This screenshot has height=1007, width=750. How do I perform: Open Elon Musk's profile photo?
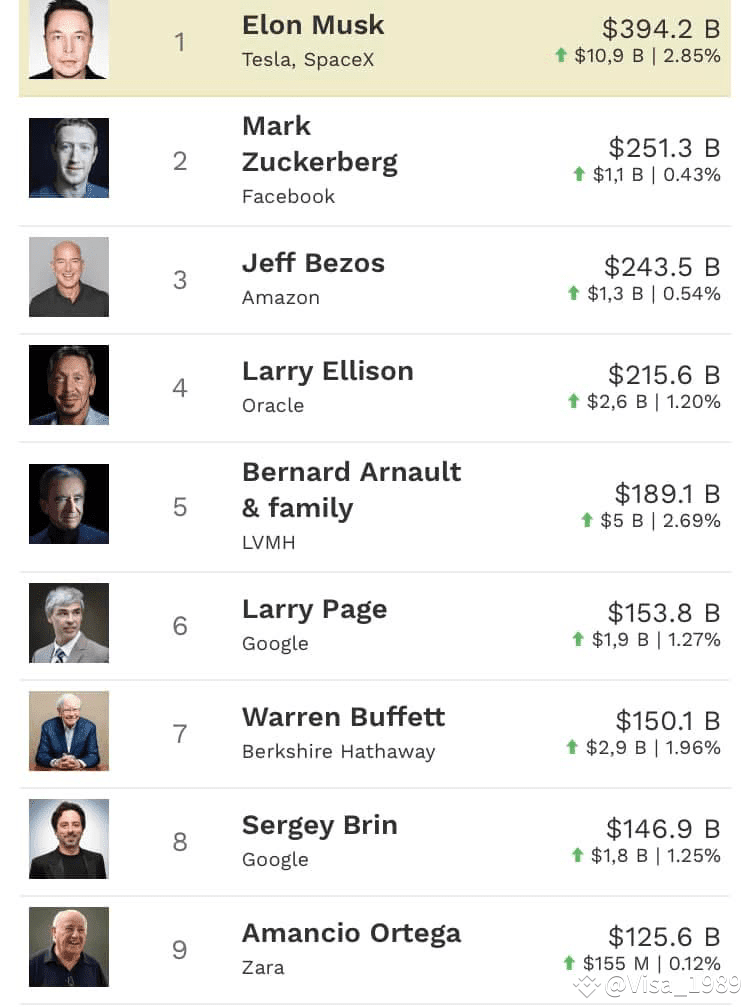(69, 40)
